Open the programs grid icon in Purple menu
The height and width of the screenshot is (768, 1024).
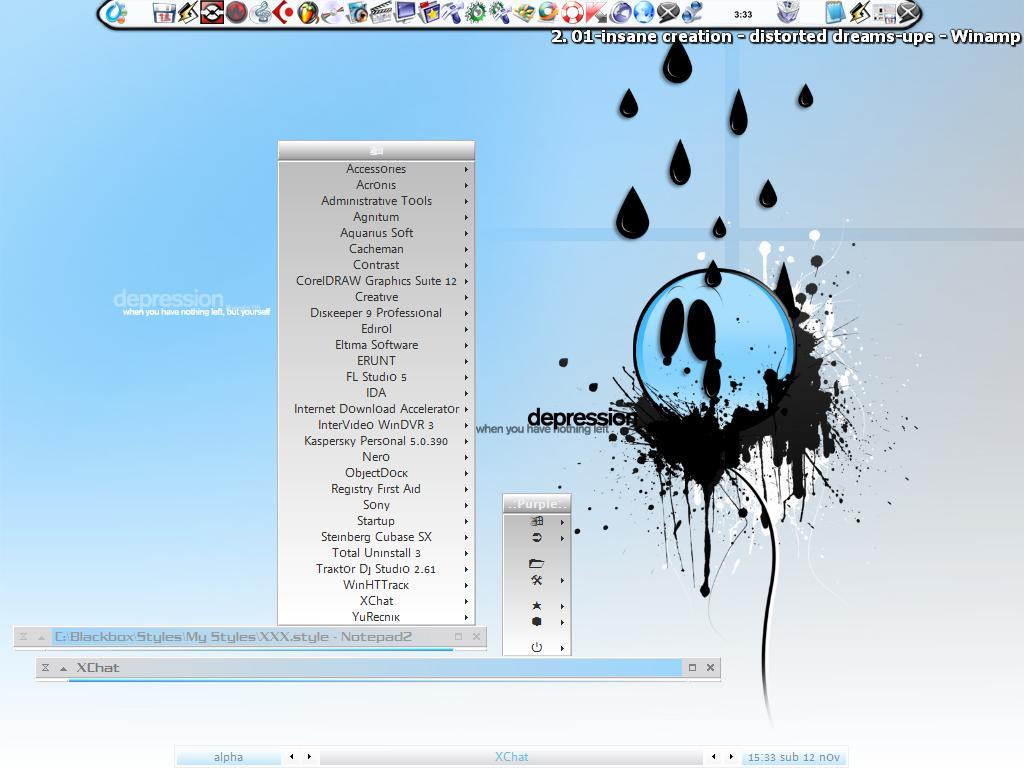coord(536,521)
